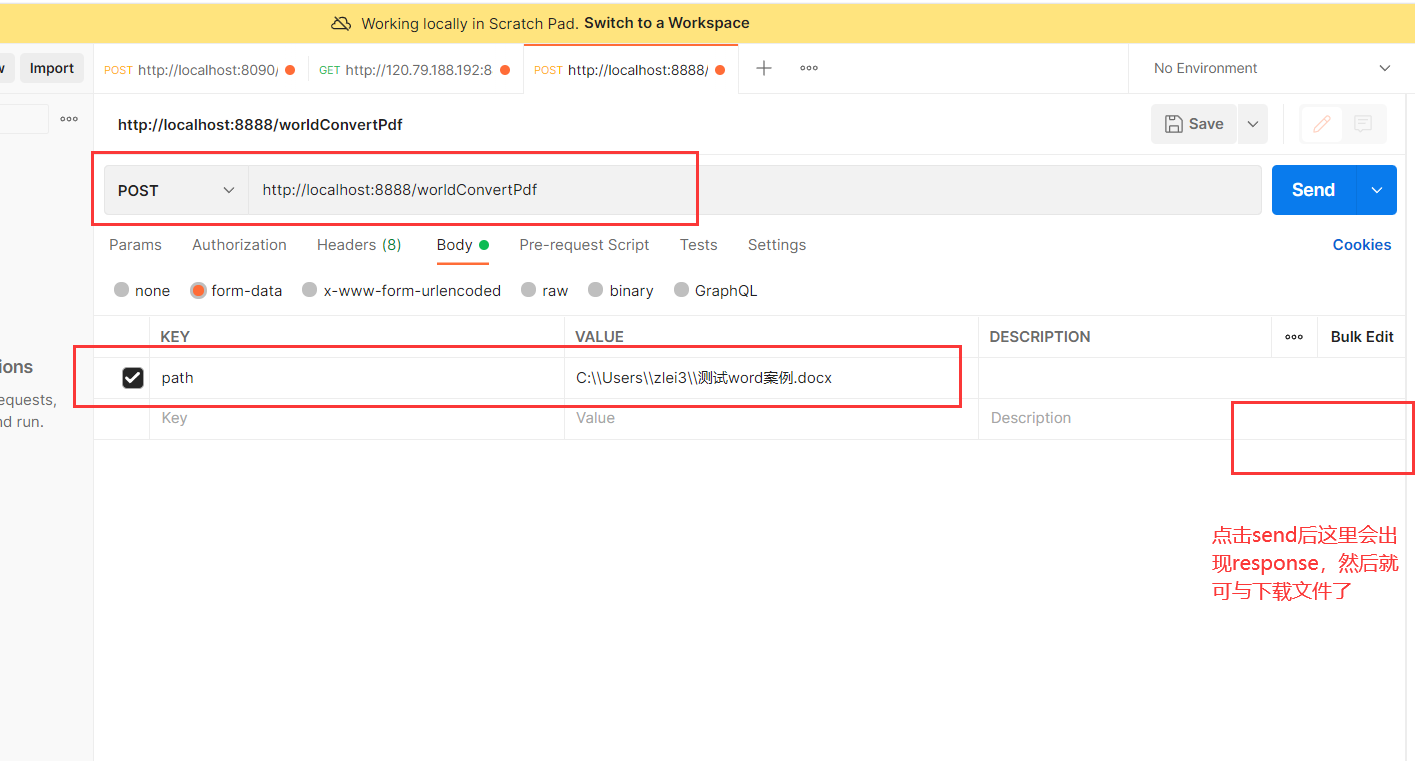1415x761 pixels.
Task: Click the cloud-off Scratch Pad icon
Action: point(342,23)
